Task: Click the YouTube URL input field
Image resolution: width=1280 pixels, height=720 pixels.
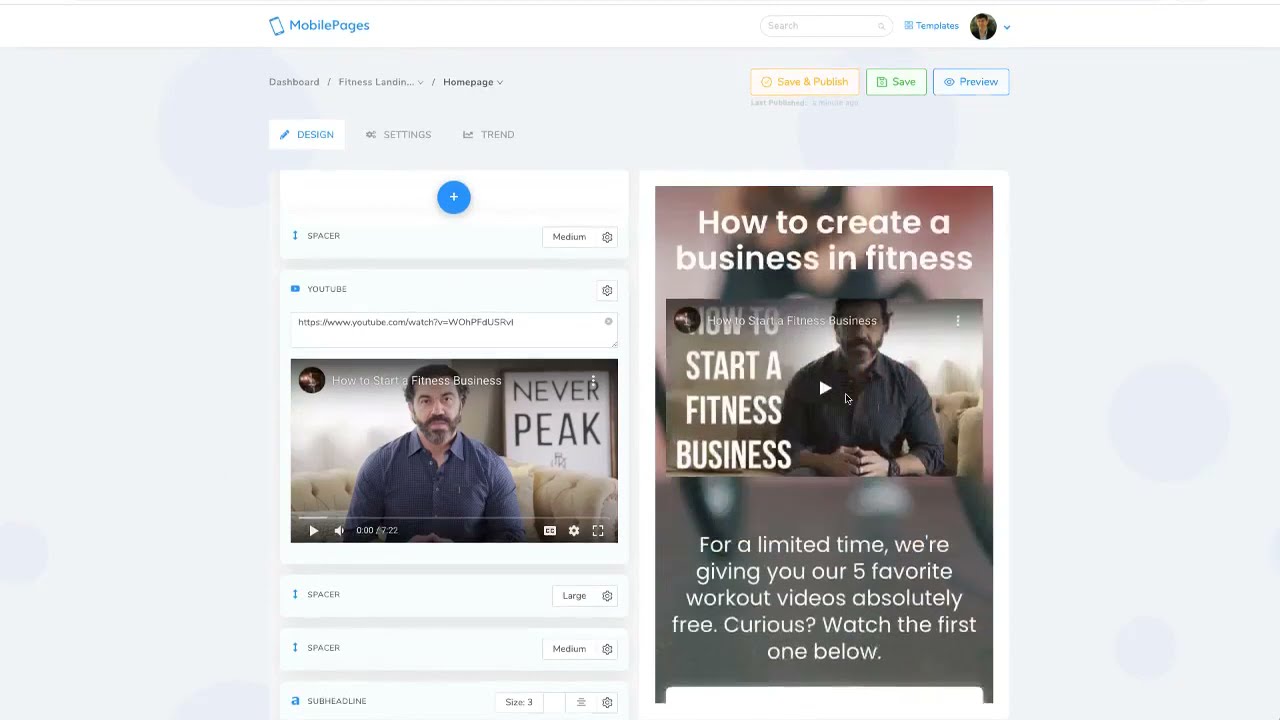Action: (x=454, y=329)
